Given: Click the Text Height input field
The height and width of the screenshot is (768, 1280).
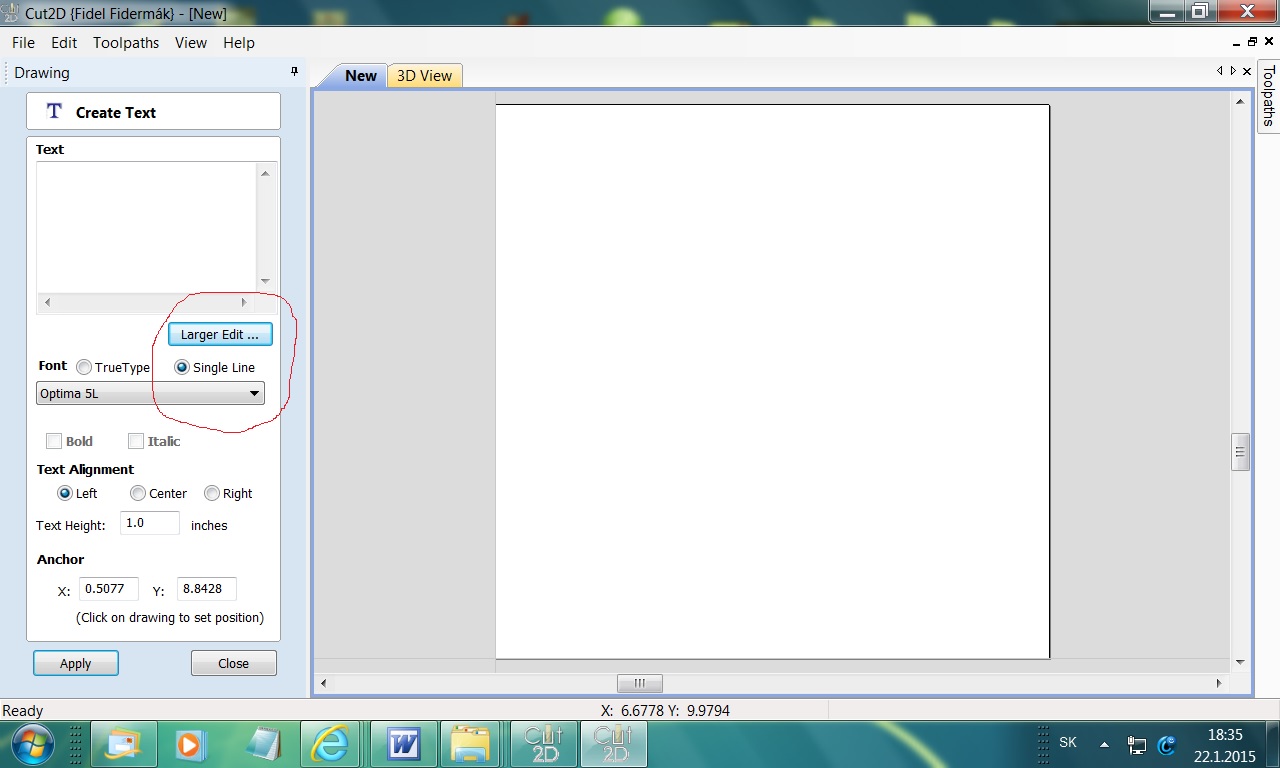Looking at the screenshot, I should pos(150,524).
